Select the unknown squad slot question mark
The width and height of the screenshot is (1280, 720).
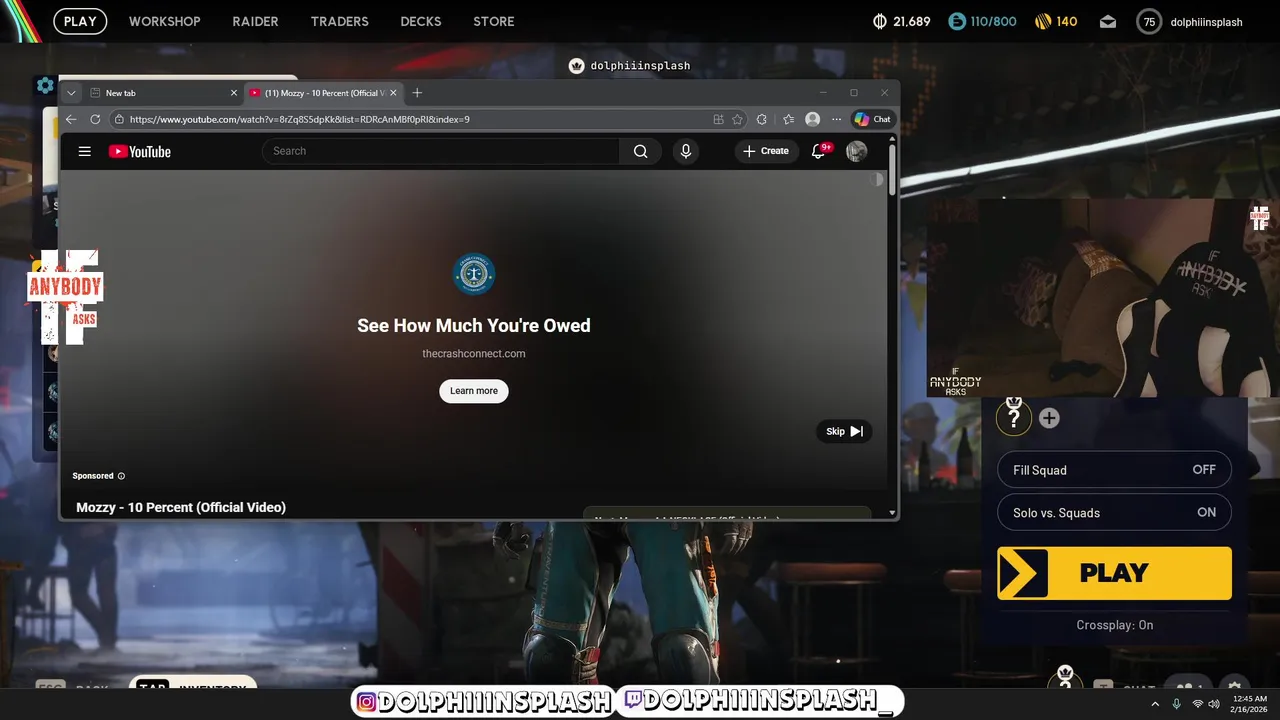[1014, 417]
